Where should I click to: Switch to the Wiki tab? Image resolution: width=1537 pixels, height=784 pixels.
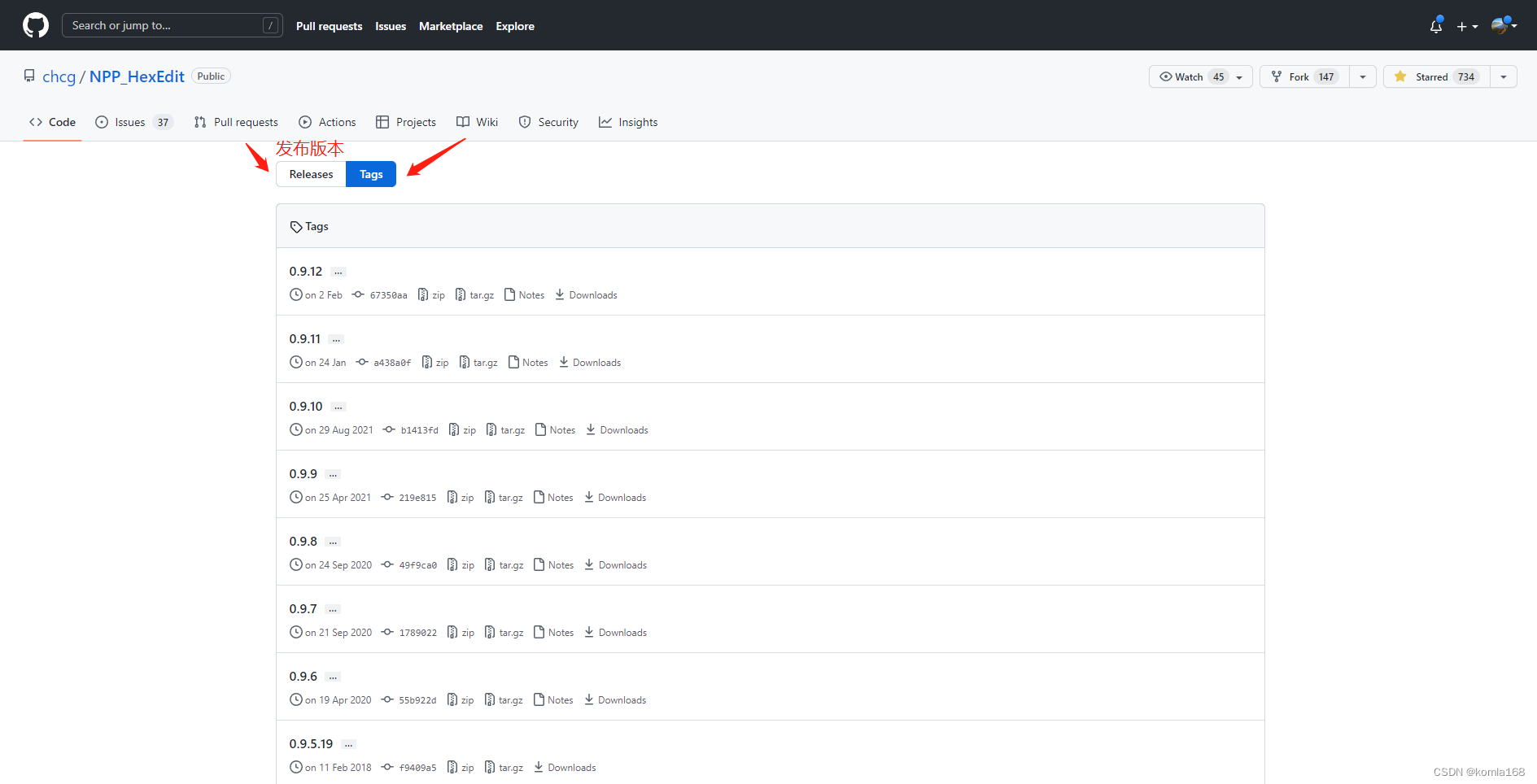477,122
